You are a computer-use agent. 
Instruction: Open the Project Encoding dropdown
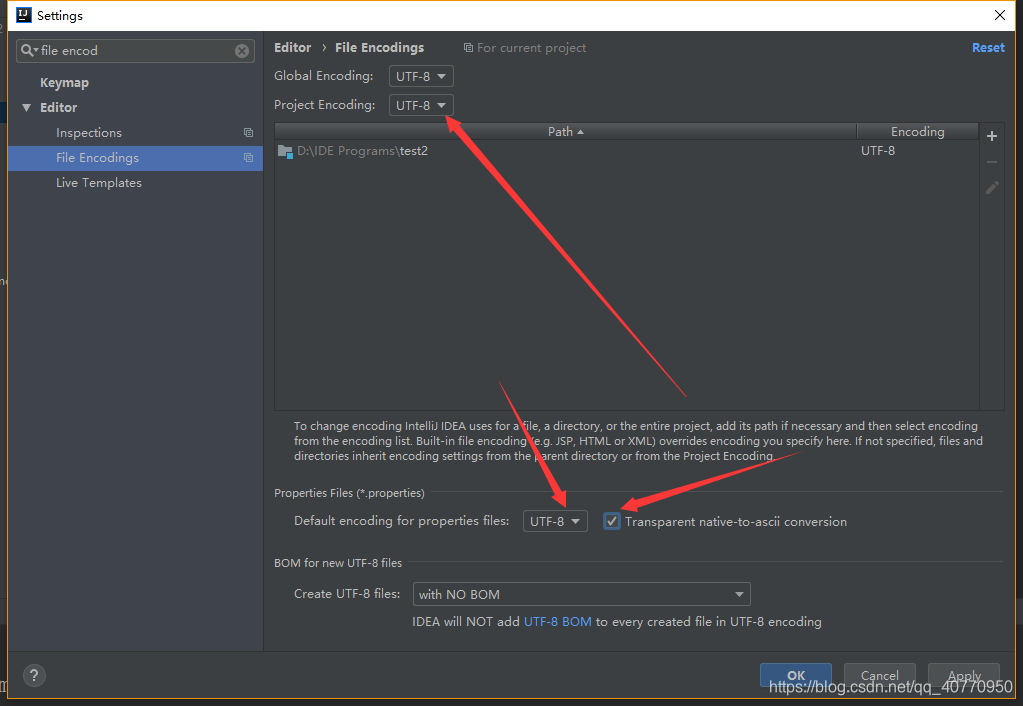pos(421,105)
